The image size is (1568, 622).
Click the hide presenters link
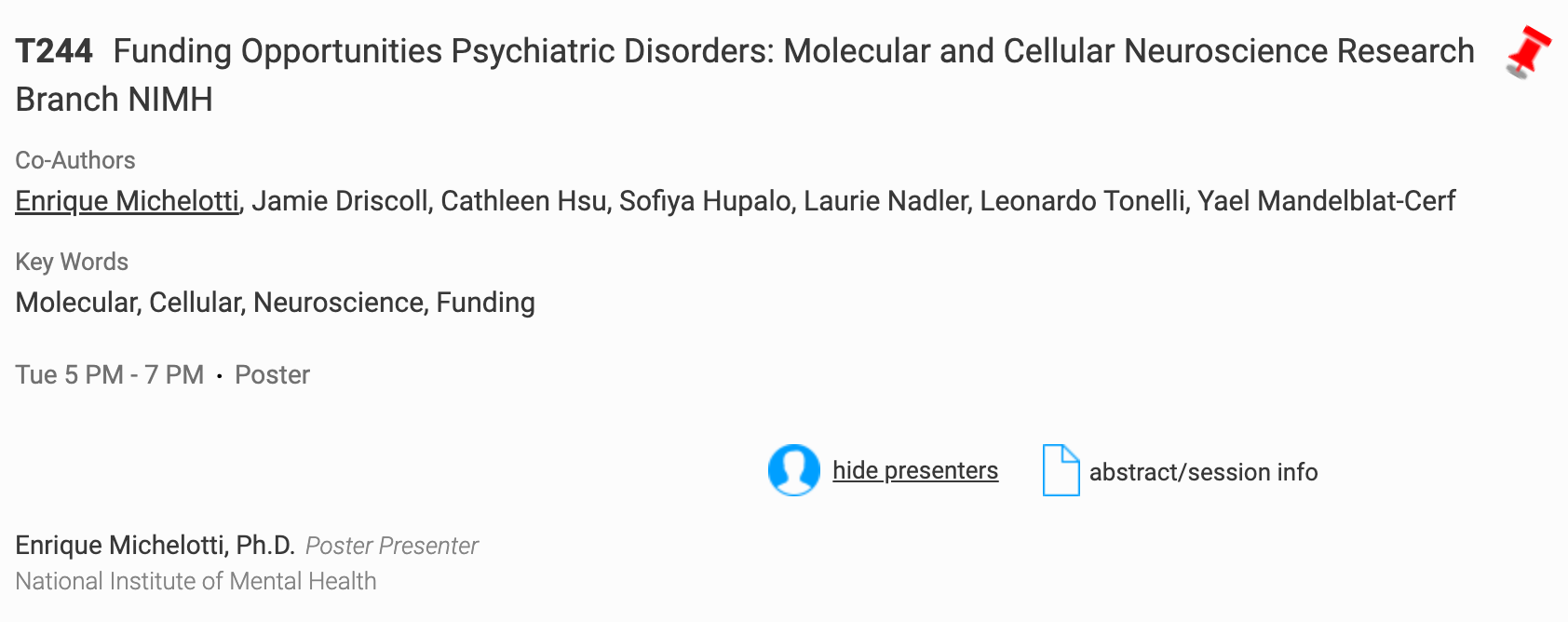pyautogui.click(x=914, y=471)
